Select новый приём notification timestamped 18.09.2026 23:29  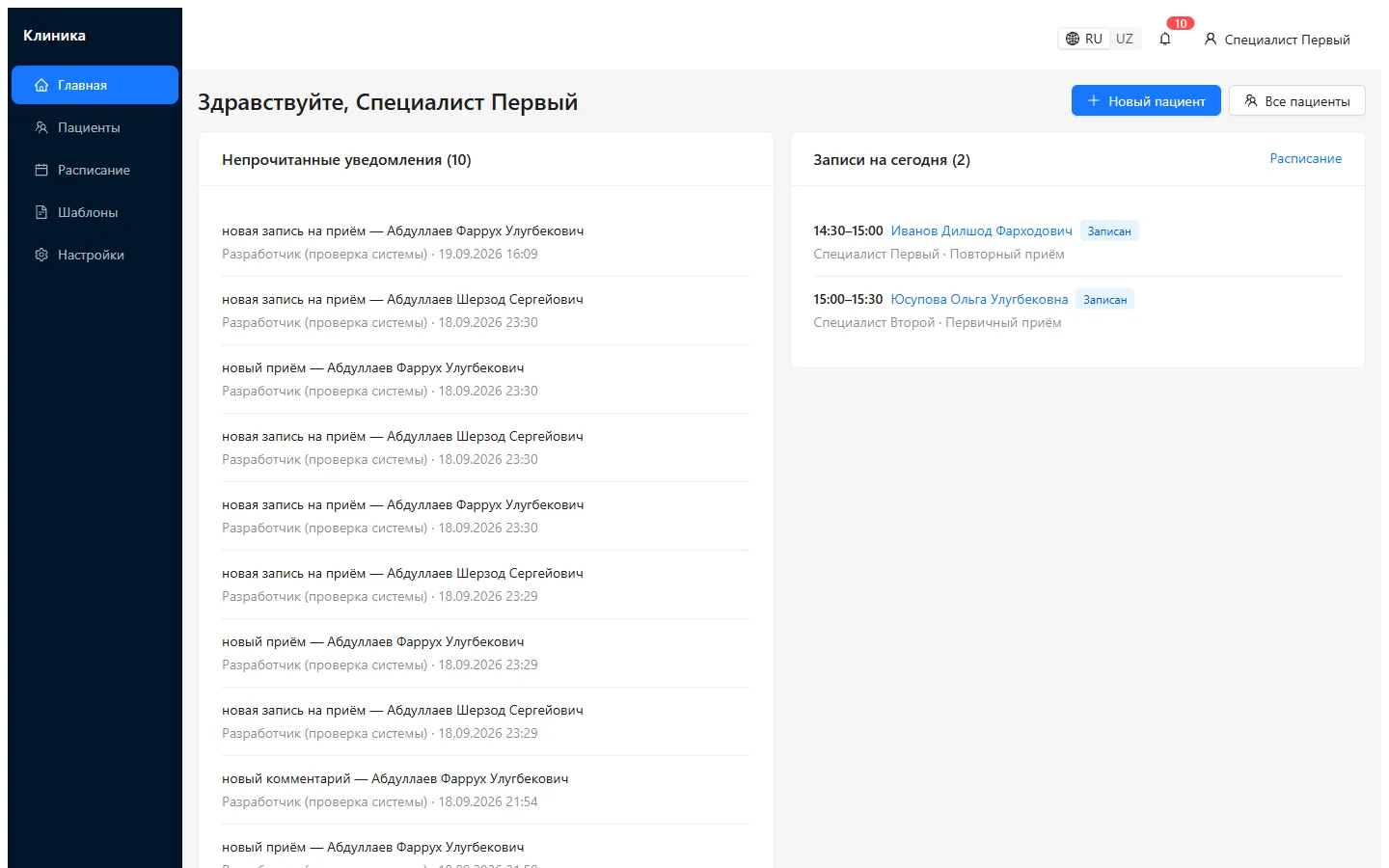point(485,653)
